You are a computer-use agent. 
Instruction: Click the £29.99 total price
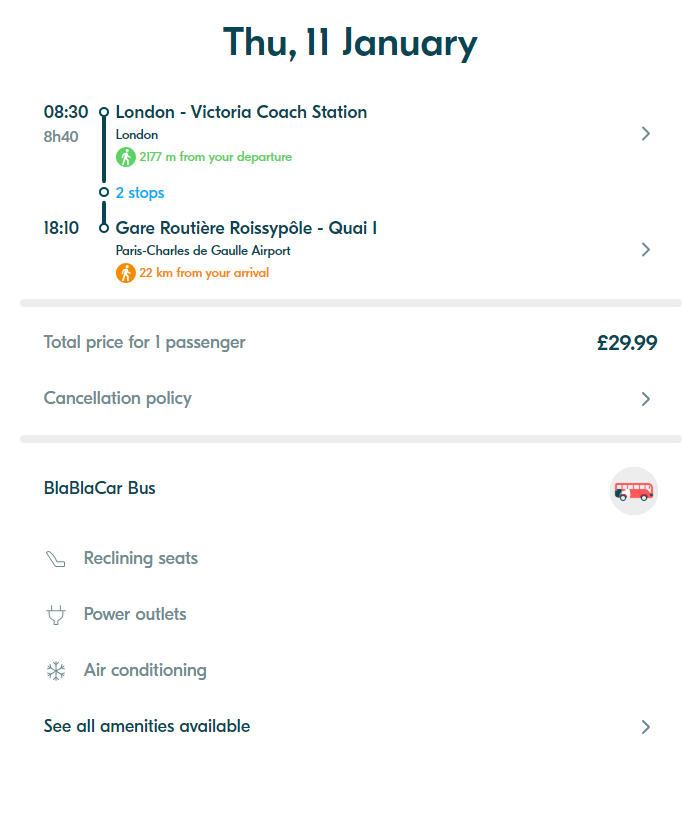pyautogui.click(x=627, y=343)
